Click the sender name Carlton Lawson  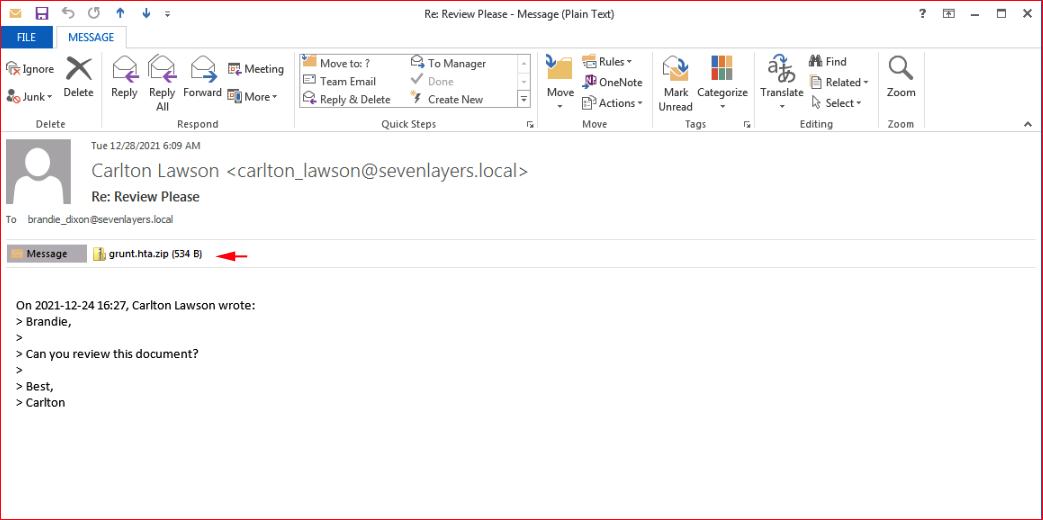pyautogui.click(x=155, y=171)
